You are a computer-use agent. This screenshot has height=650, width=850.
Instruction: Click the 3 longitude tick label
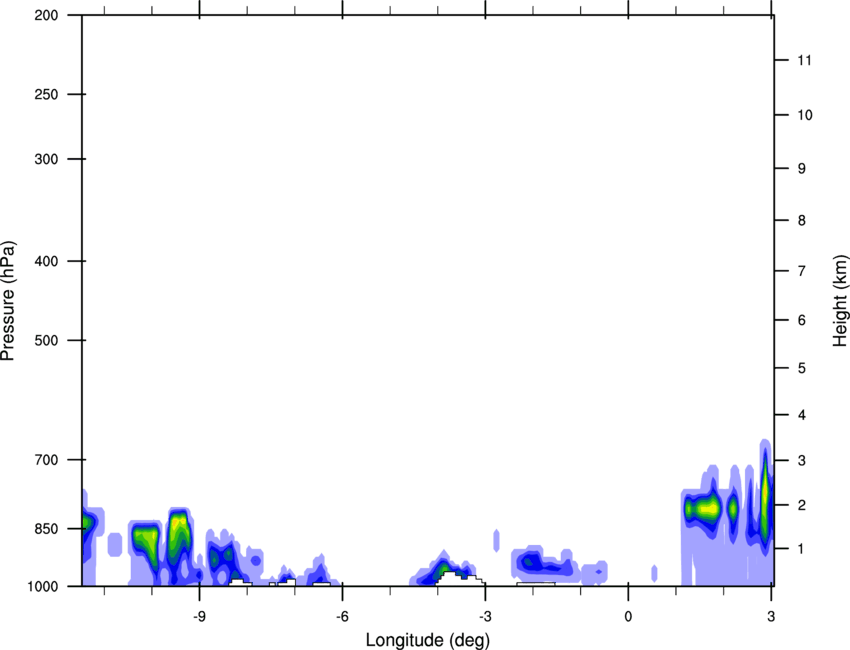771,617
